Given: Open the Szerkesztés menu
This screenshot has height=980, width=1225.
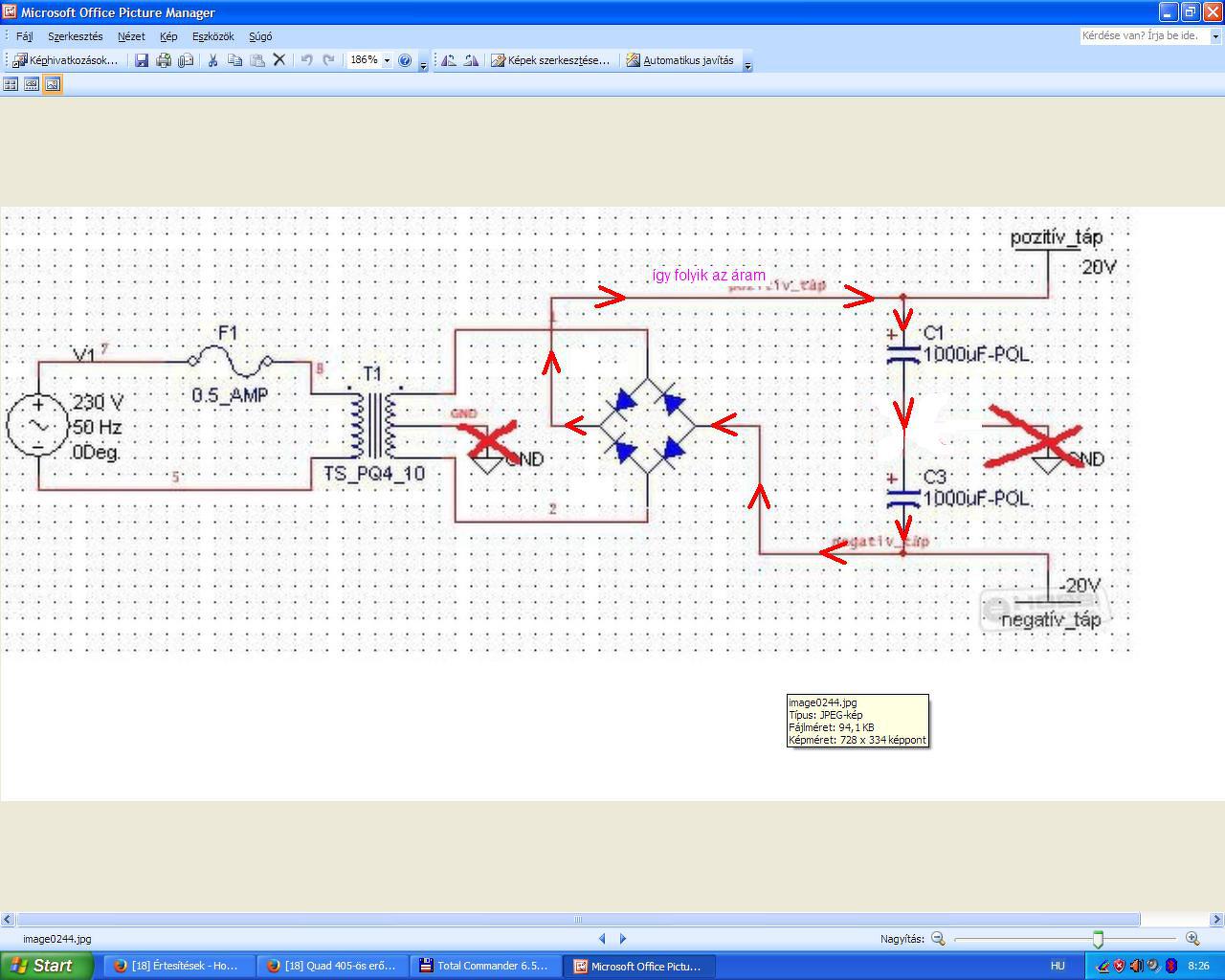Looking at the screenshot, I should coord(76,36).
